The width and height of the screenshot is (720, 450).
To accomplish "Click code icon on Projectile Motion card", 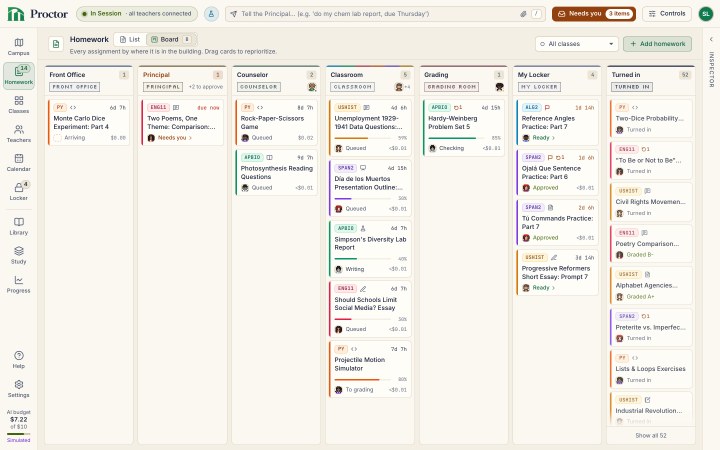I will coord(354,349).
